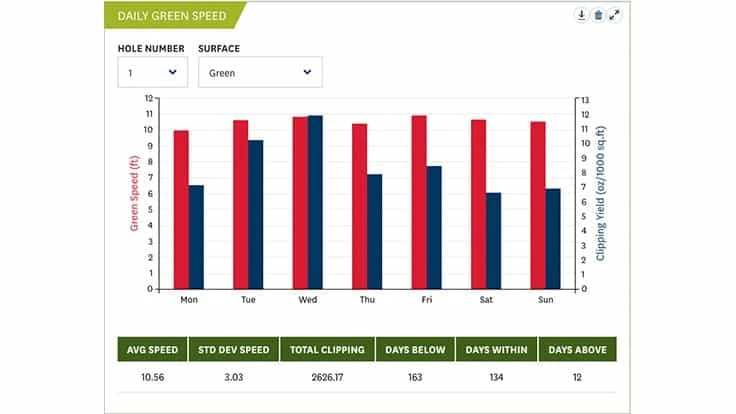This screenshot has width=736, height=414.
Task: Select the Days Within column header
Action: coord(496,350)
